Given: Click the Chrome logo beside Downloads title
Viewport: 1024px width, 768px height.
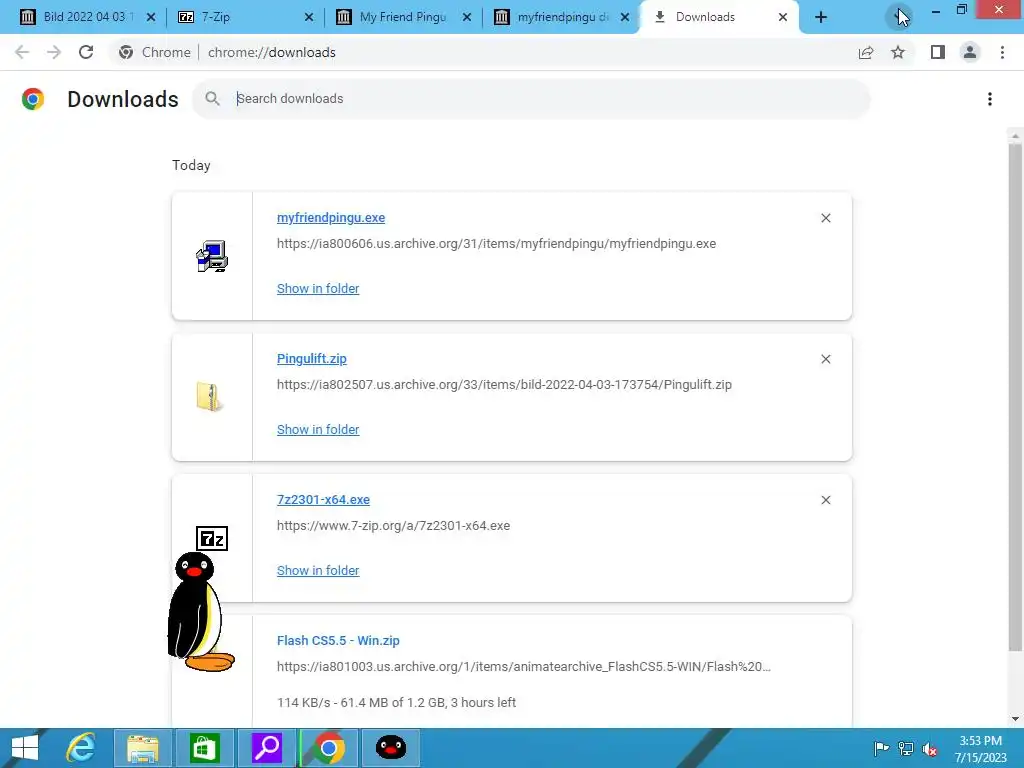Looking at the screenshot, I should (33, 99).
